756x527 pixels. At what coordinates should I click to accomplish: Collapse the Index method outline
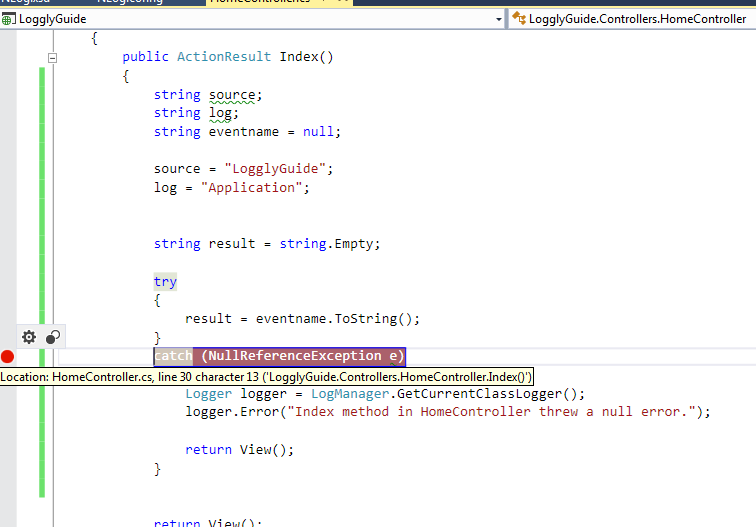tap(53, 58)
